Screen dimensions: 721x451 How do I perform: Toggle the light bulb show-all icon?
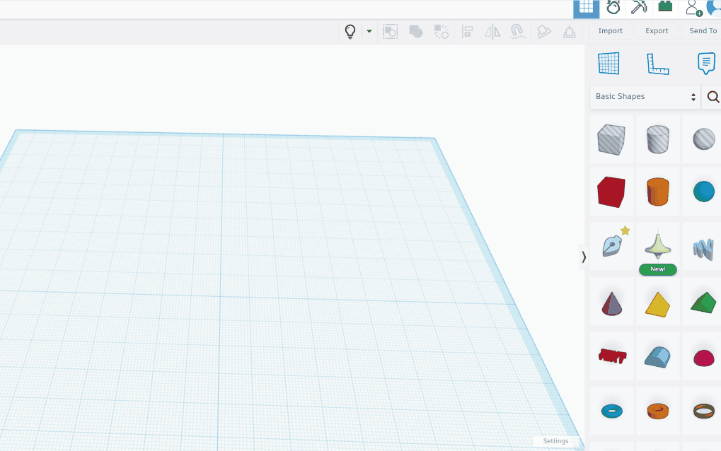click(350, 31)
